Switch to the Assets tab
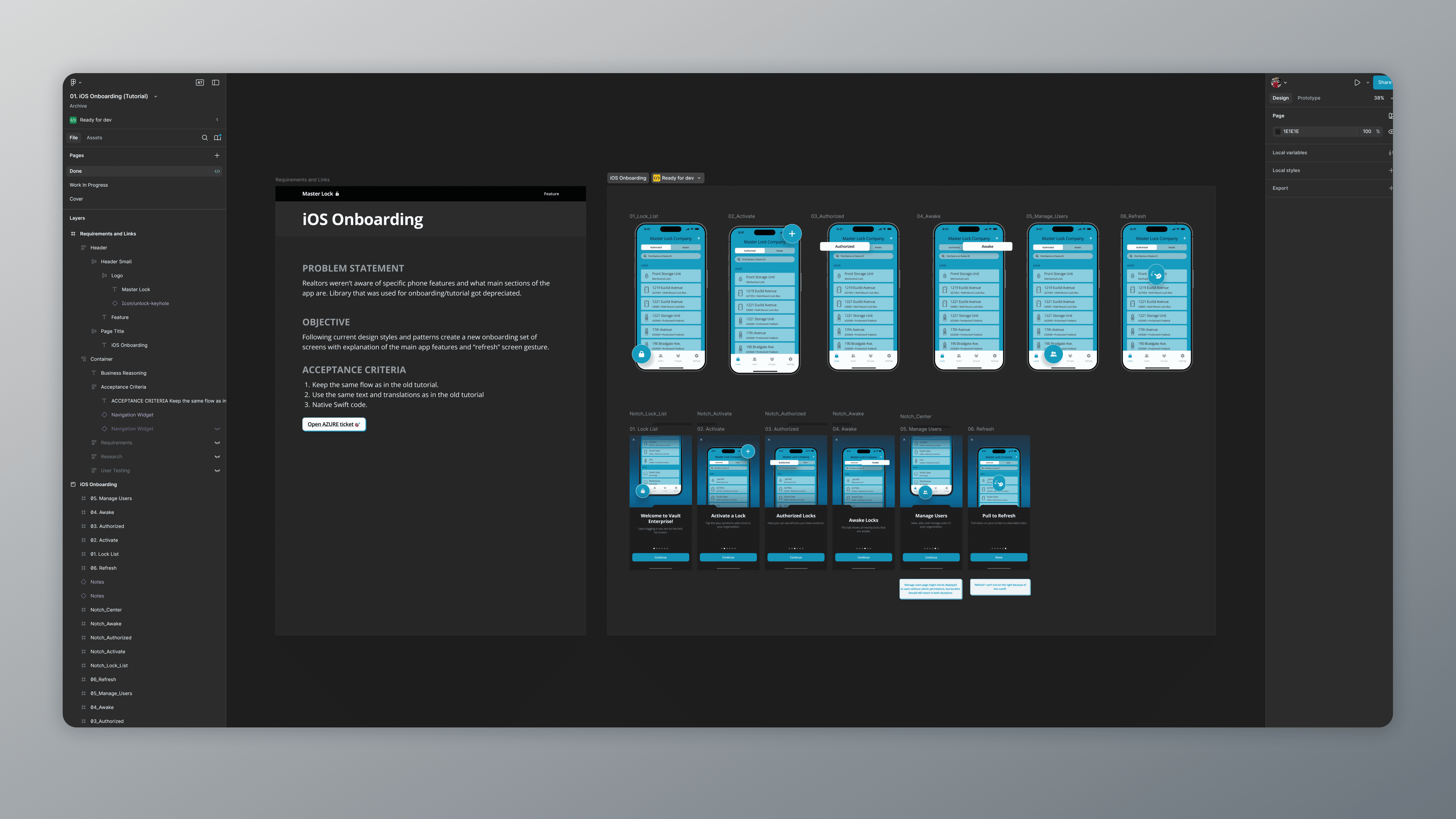Image resolution: width=1456 pixels, height=819 pixels. pyautogui.click(x=94, y=138)
